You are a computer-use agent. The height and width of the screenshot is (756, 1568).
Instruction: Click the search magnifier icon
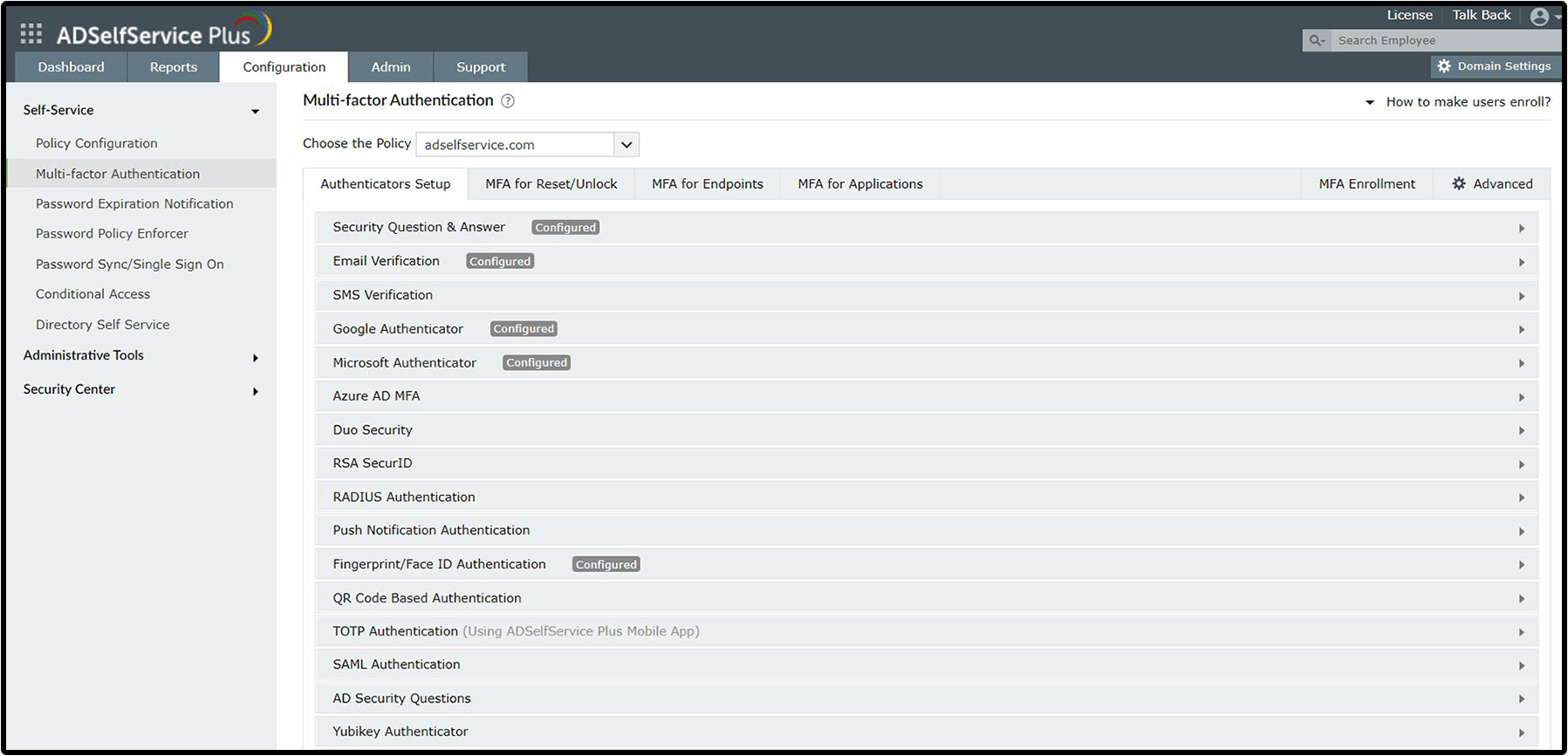[1314, 40]
